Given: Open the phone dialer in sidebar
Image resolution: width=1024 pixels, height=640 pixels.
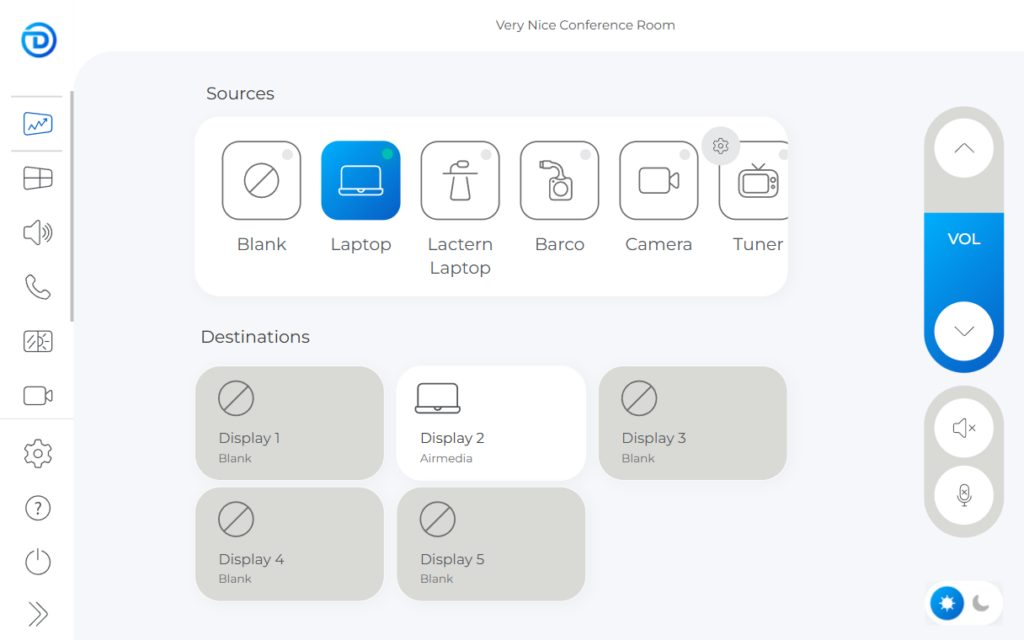Looking at the screenshot, I should (37, 288).
